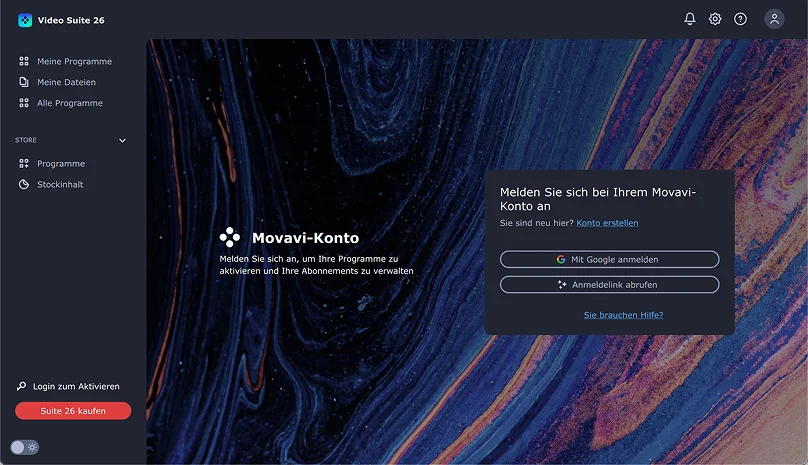Click the STORE section header label

(x=26, y=140)
